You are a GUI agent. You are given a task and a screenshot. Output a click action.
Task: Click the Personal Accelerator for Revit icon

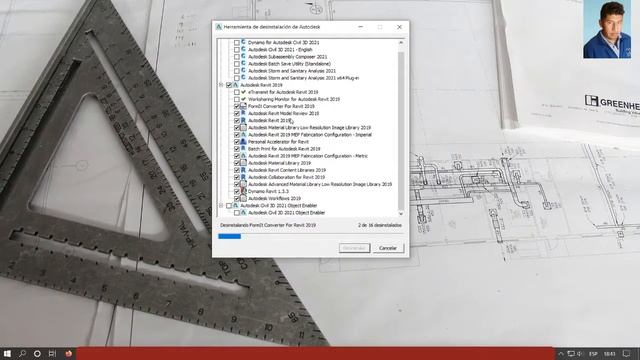(x=243, y=141)
